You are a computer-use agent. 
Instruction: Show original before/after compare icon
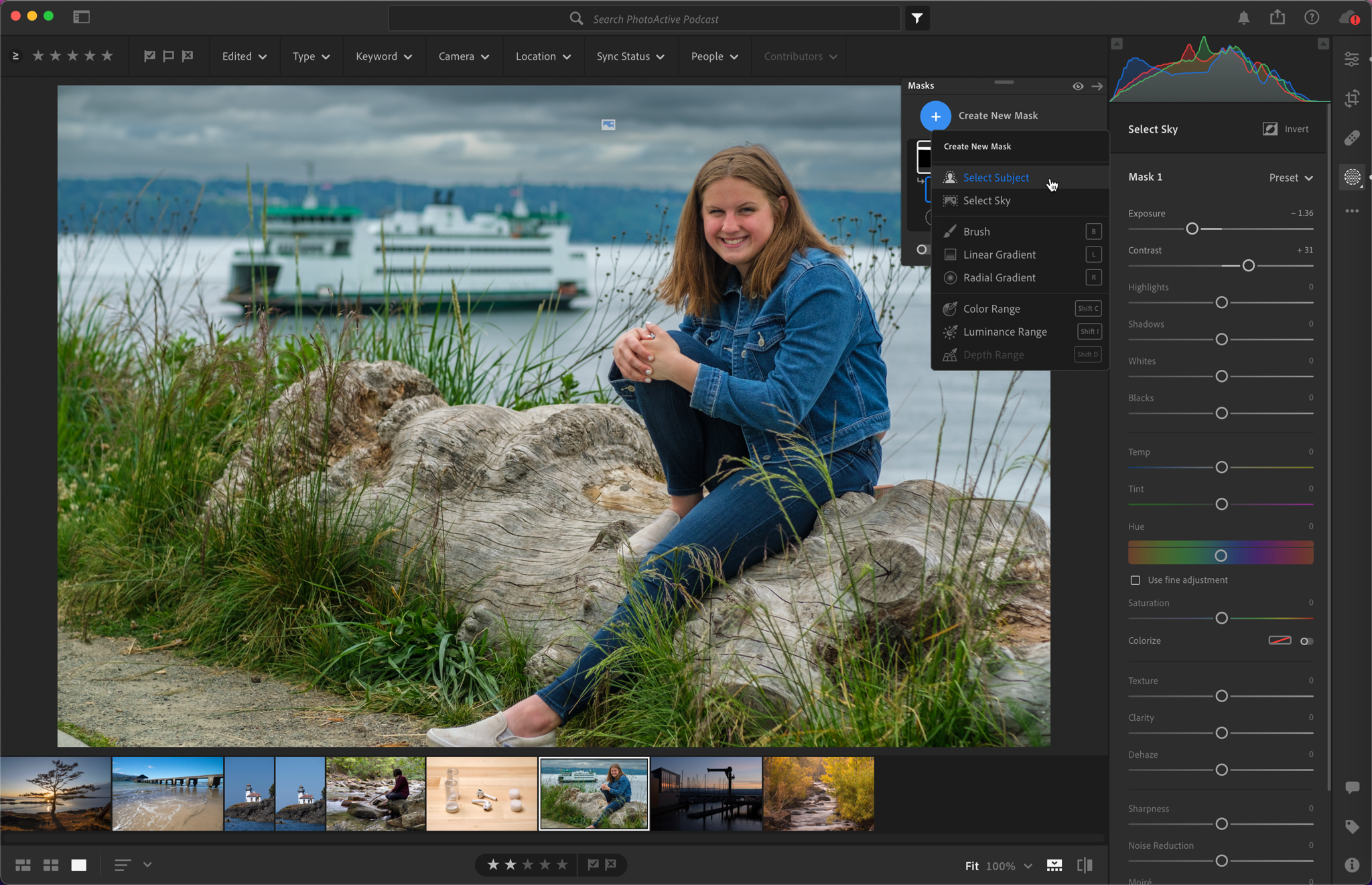click(1085, 866)
